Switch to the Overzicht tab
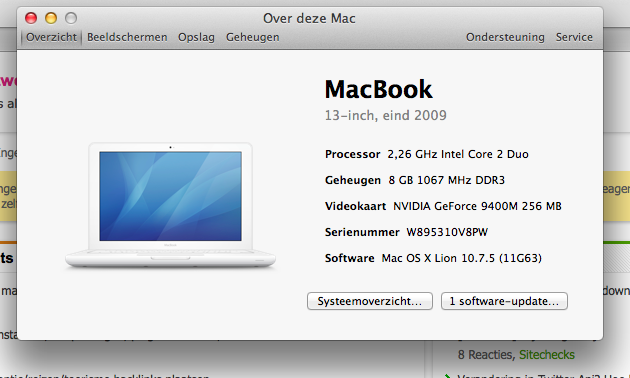 51,37
